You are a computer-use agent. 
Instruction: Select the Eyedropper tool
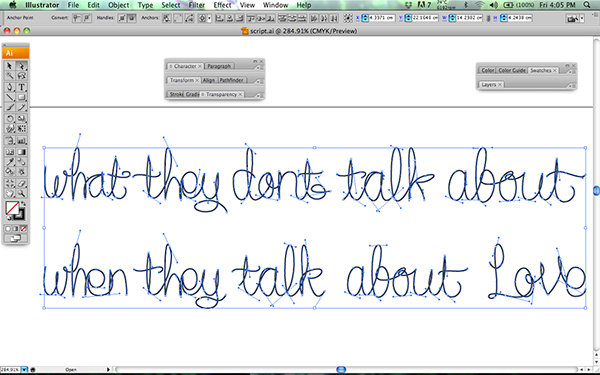10,162
